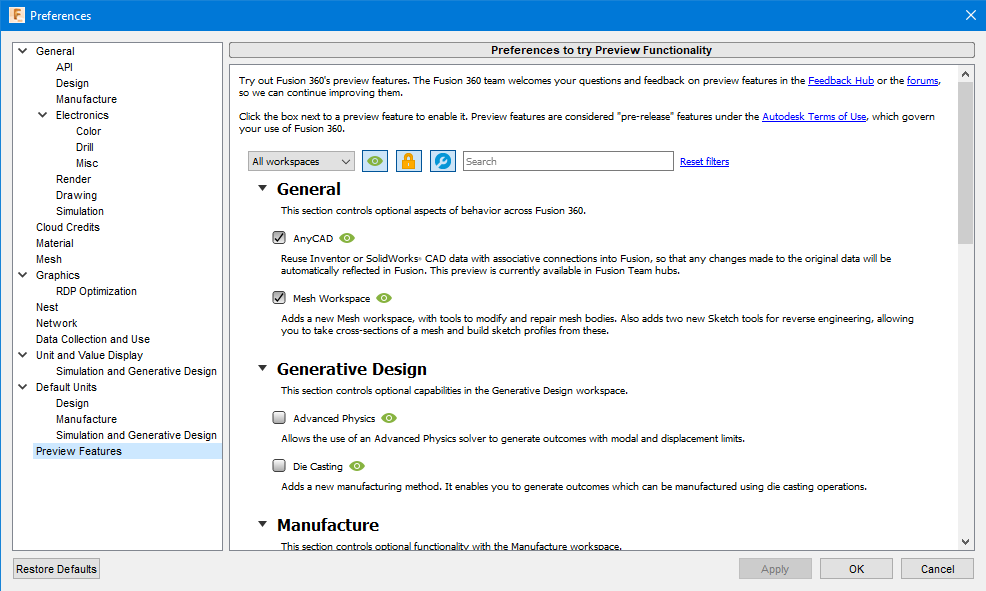986x591 pixels.
Task: Open the All workspaces dropdown
Action: [301, 162]
